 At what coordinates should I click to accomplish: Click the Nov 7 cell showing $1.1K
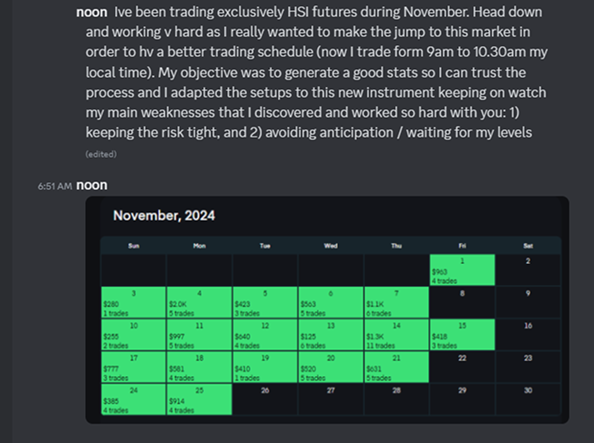click(x=397, y=302)
